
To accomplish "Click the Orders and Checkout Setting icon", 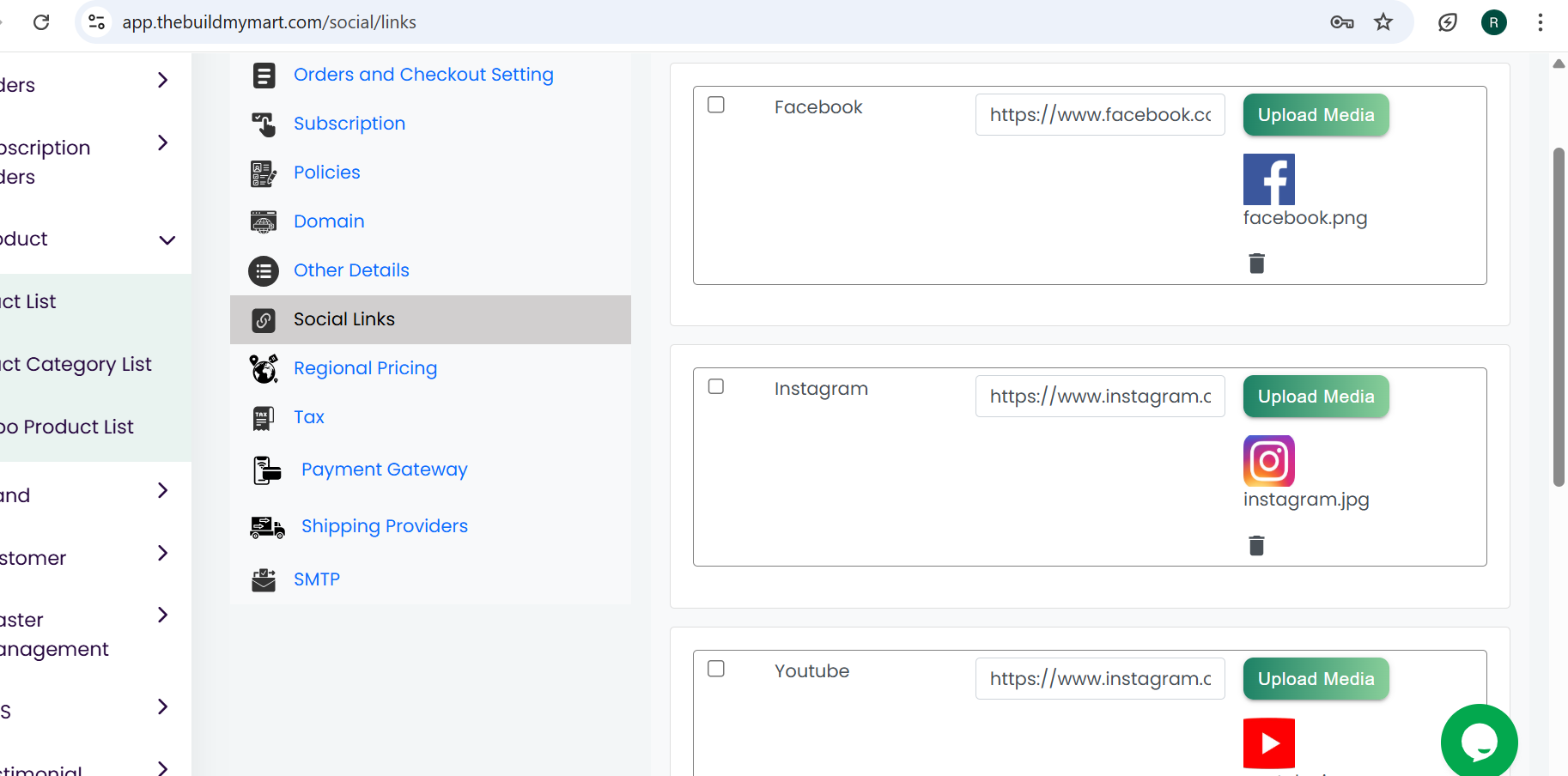I will 264,76.
